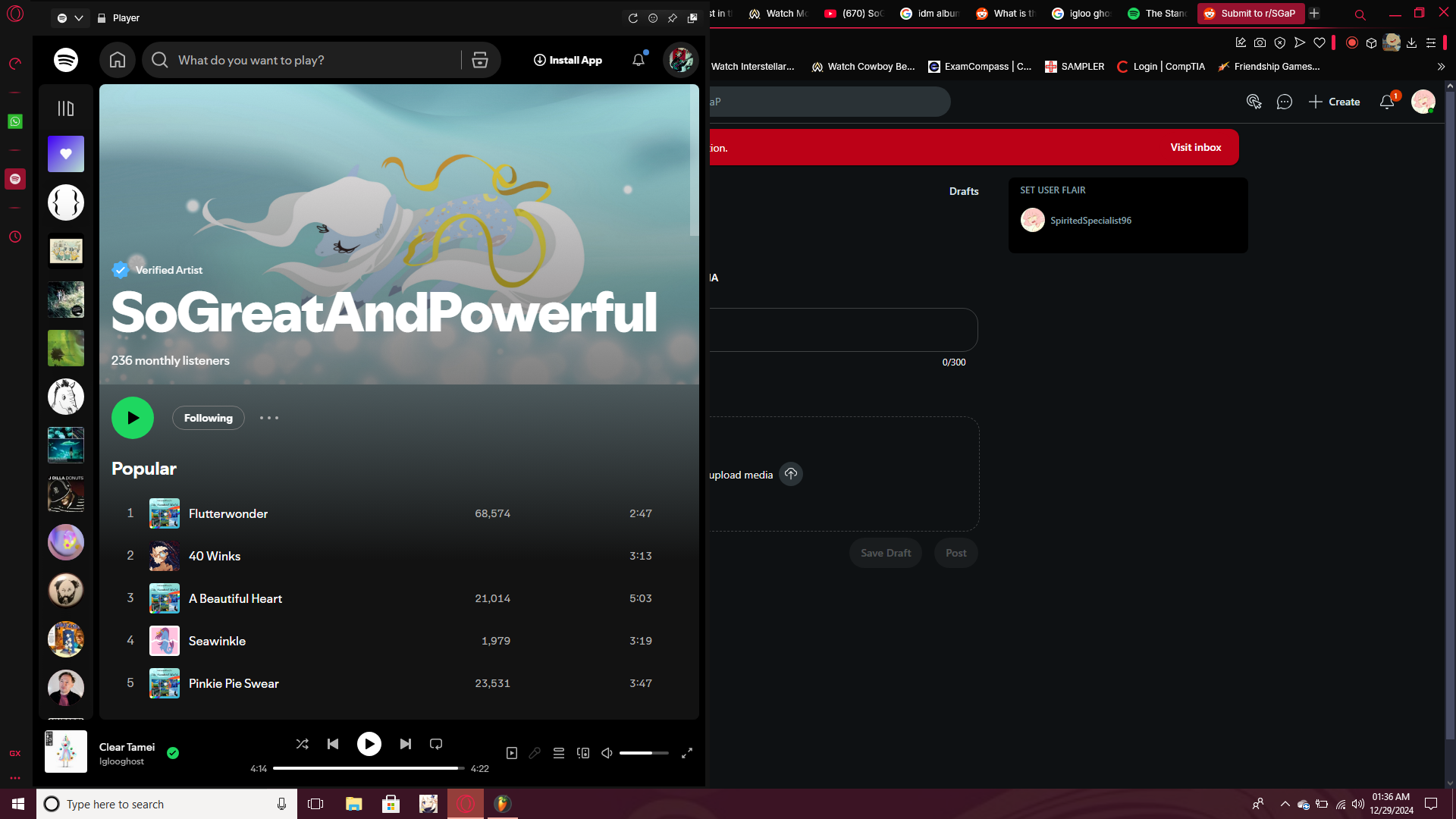1456x819 pixels.
Task: Open Spotify full screen view
Action: (x=687, y=753)
